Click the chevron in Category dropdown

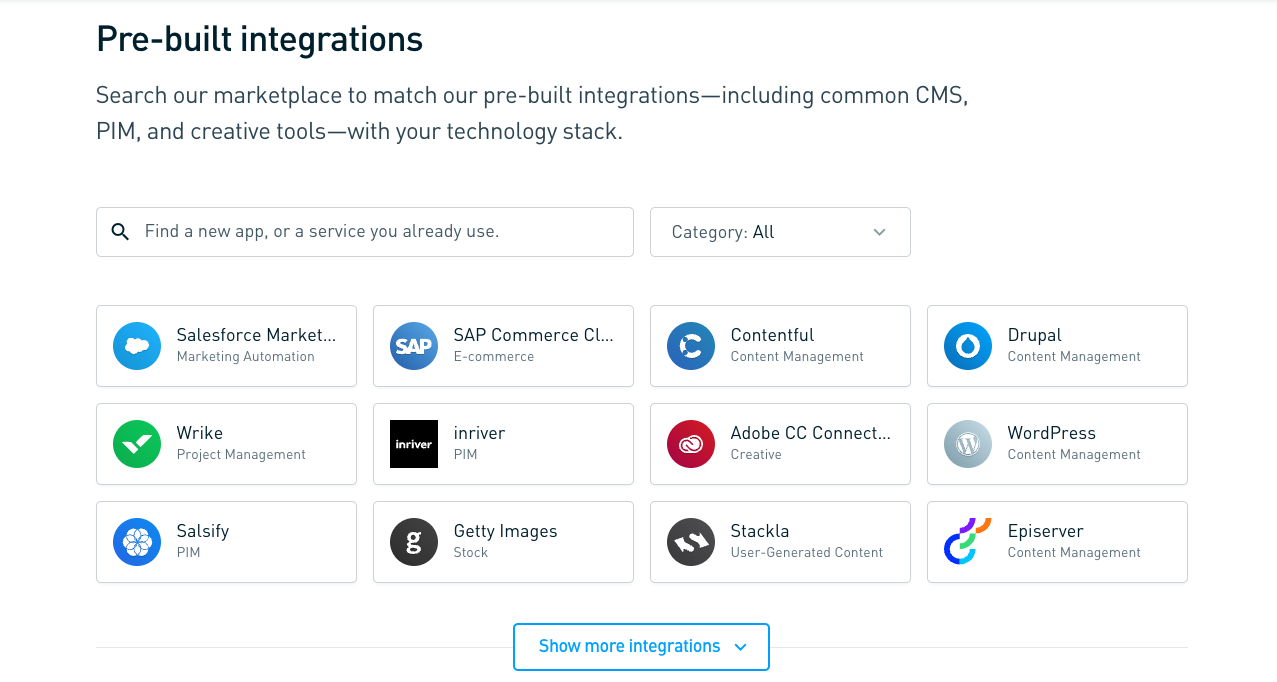coord(879,232)
